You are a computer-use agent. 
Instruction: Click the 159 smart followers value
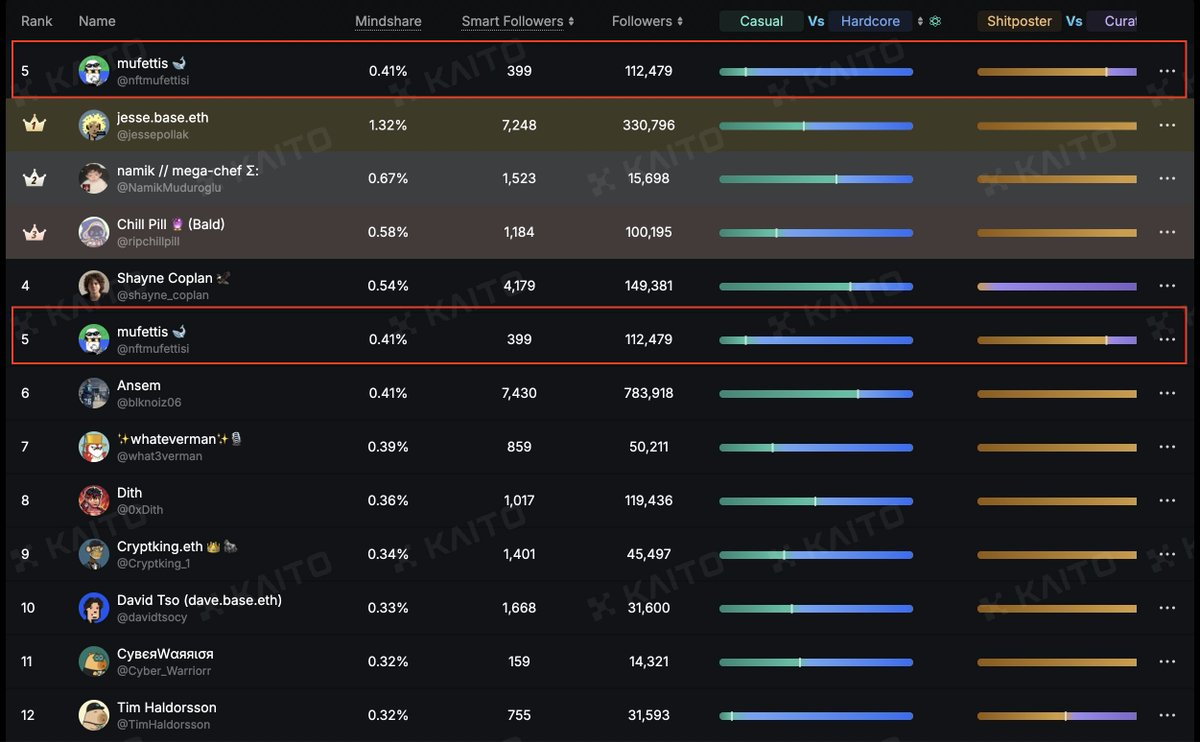(519, 661)
